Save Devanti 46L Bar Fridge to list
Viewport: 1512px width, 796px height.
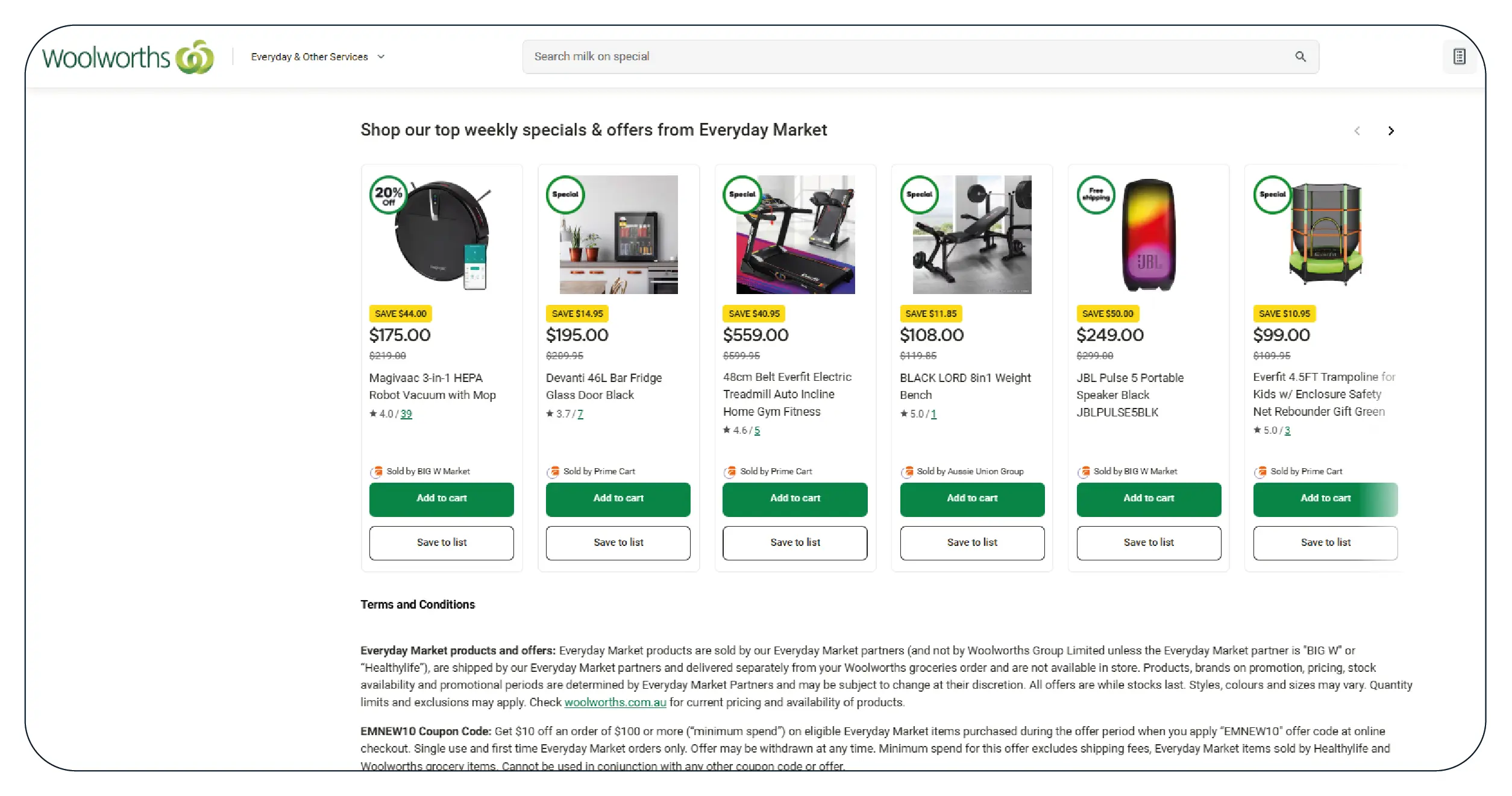(x=618, y=543)
